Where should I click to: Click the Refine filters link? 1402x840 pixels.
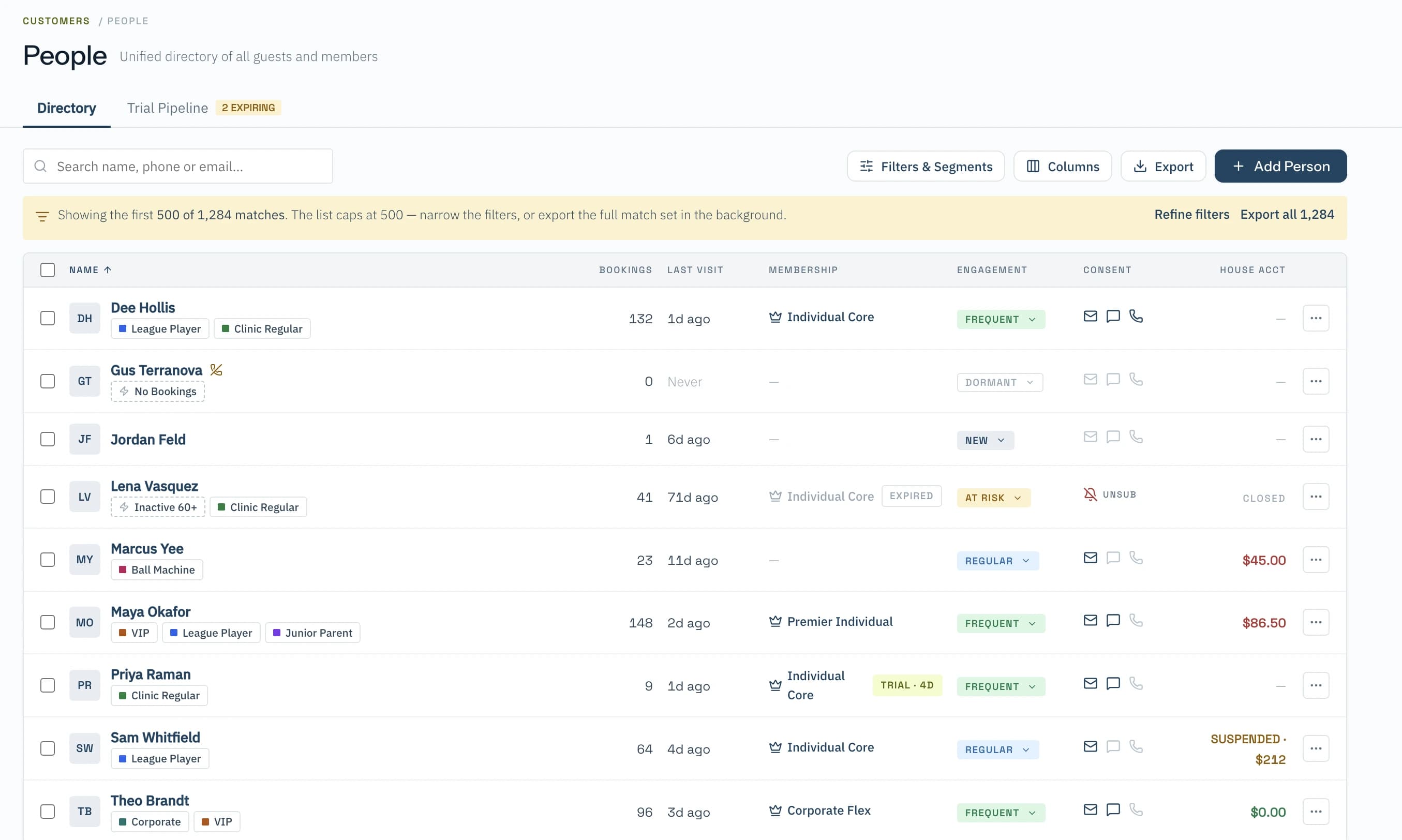pyautogui.click(x=1191, y=215)
